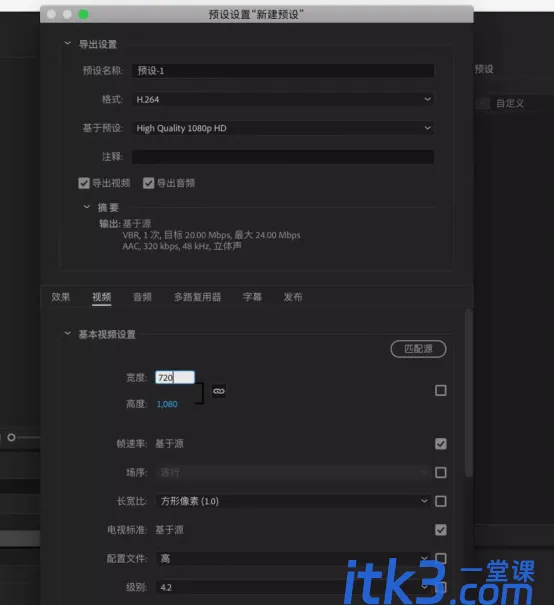Click the 输出: 基于源 summary line
Screen dimensions: 555x606
(125, 223)
